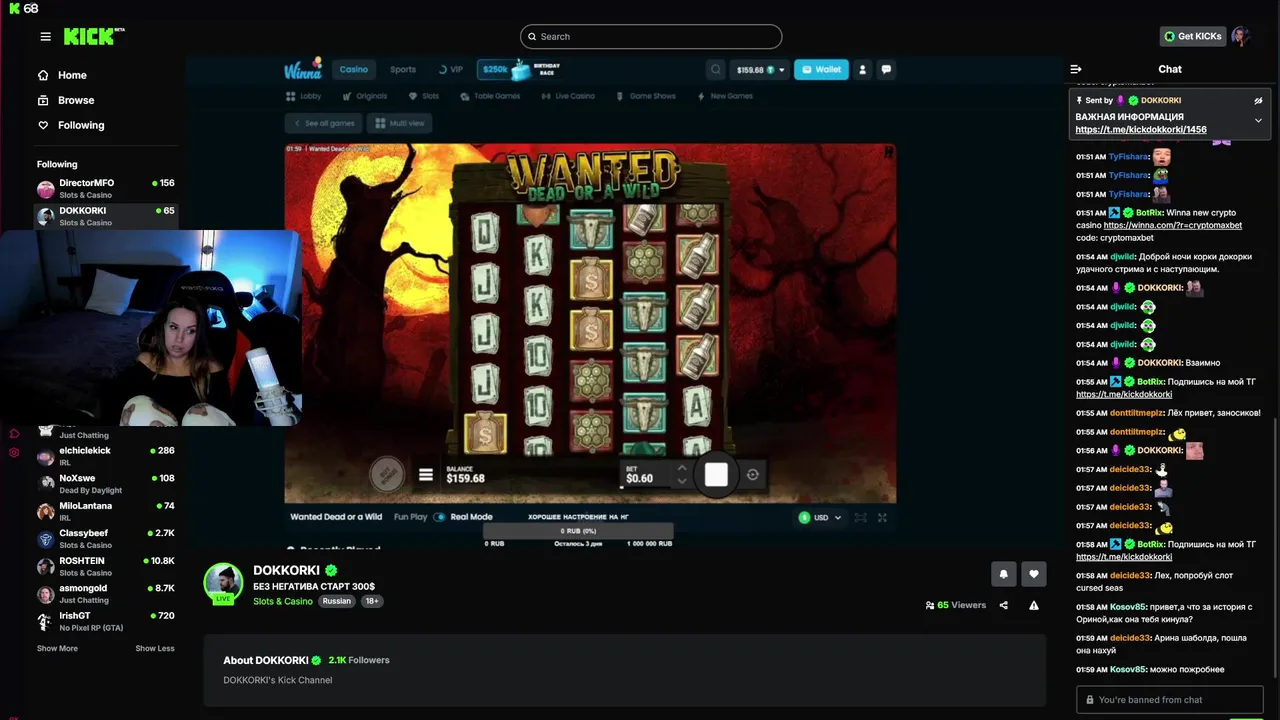Follow DOKKORKI with heart button
1280x720 pixels.
(x=1034, y=574)
